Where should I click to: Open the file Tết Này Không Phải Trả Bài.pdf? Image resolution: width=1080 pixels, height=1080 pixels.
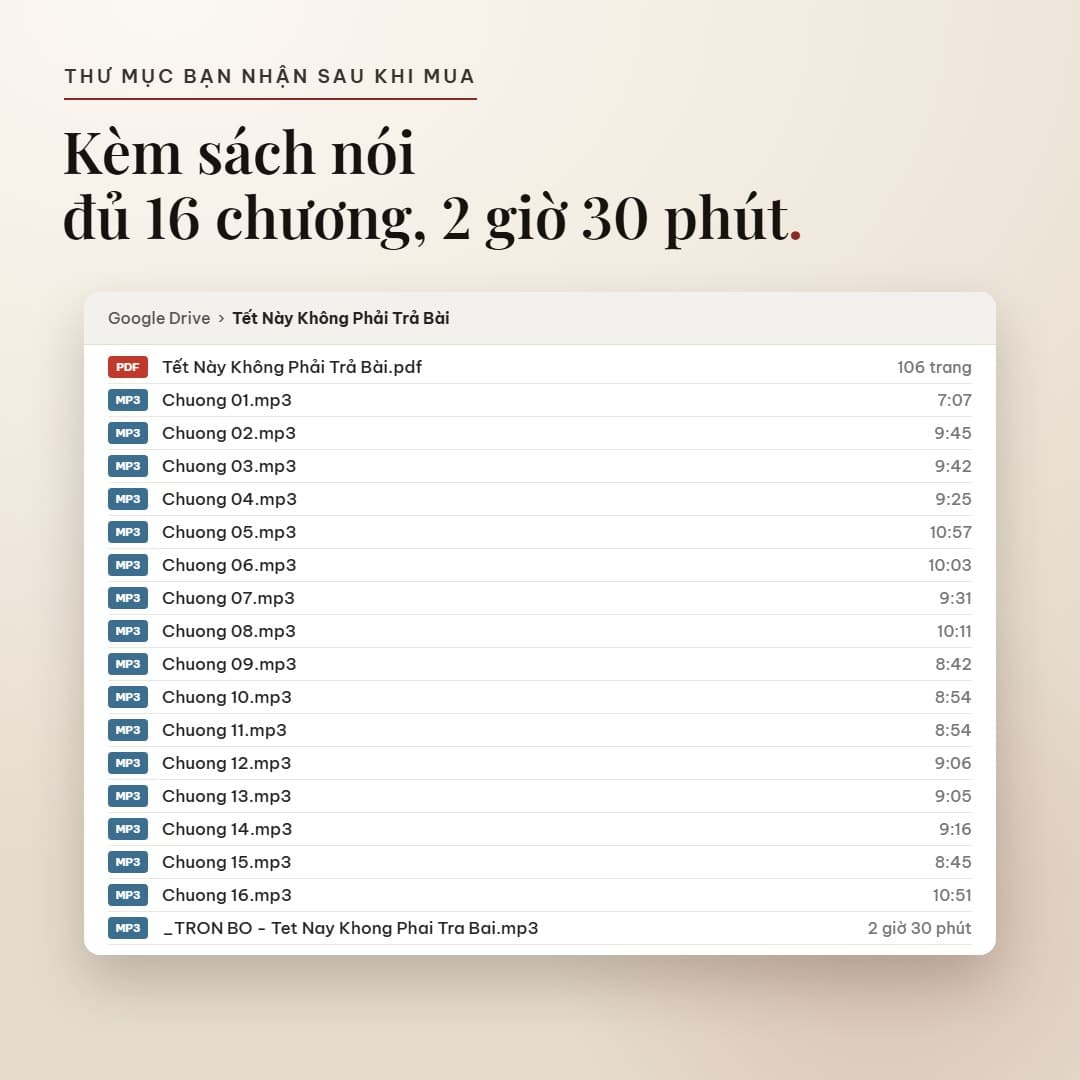pyautogui.click(x=292, y=367)
